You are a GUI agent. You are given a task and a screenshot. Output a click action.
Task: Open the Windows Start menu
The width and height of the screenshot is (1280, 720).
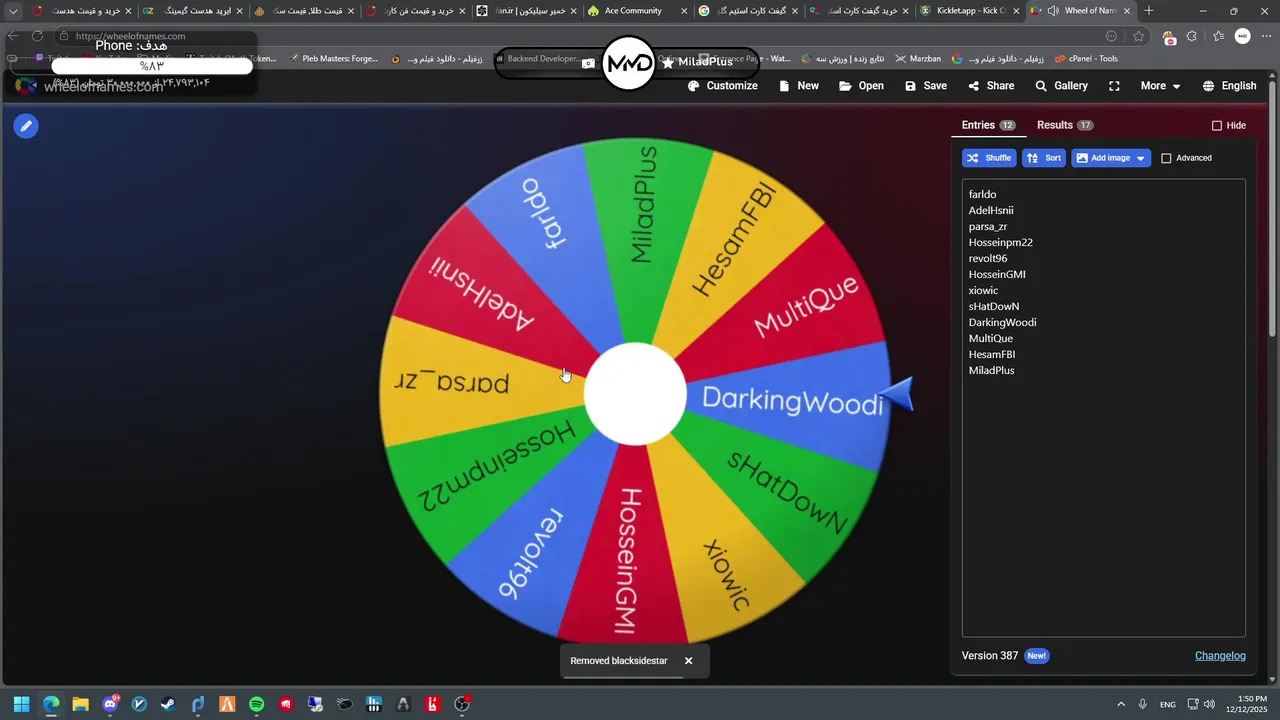coord(21,704)
